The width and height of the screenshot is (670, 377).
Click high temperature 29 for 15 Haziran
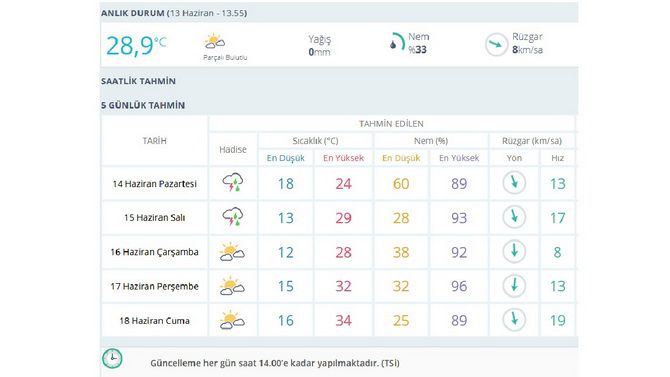[x=344, y=218]
